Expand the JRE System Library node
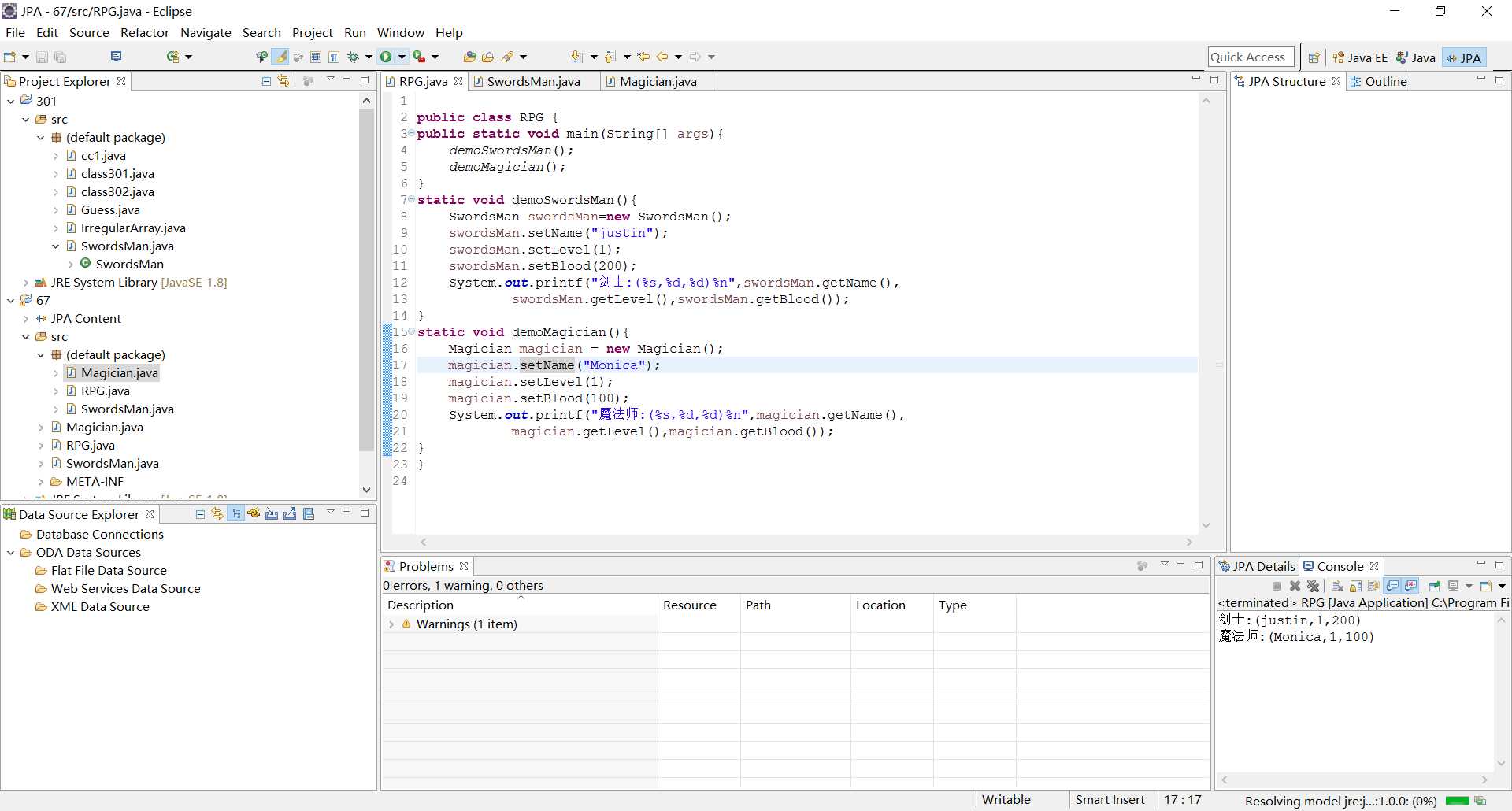Screen dimensions: 1512x811 (x=26, y=282)
